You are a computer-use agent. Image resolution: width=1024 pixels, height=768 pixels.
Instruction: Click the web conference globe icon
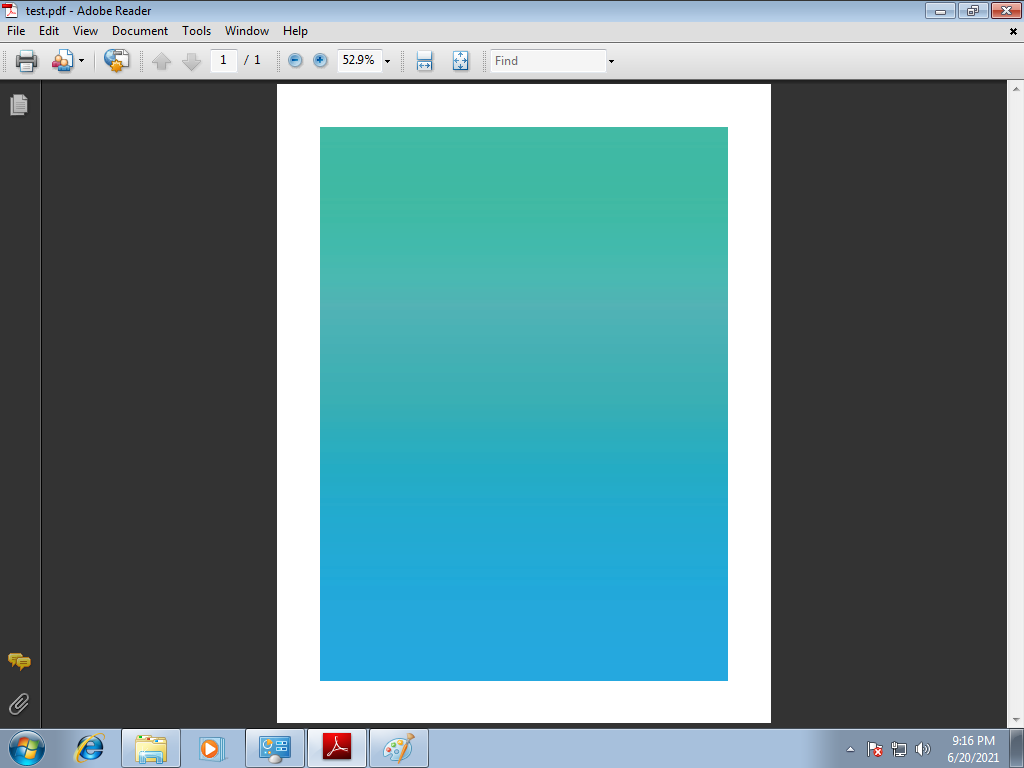[117, 61]
